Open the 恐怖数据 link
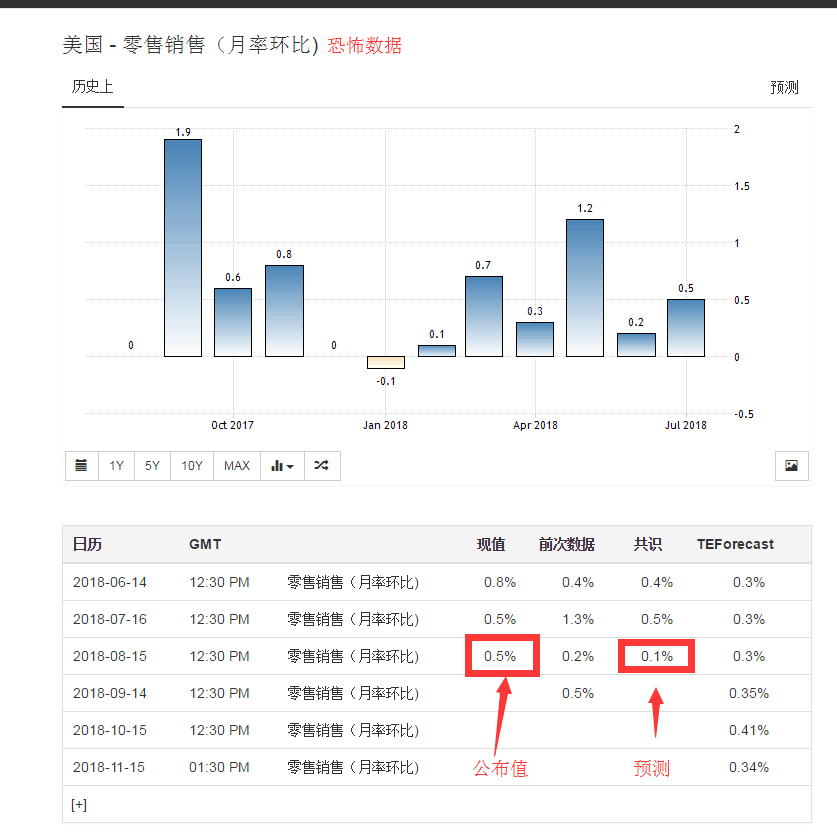 point(366,45)
